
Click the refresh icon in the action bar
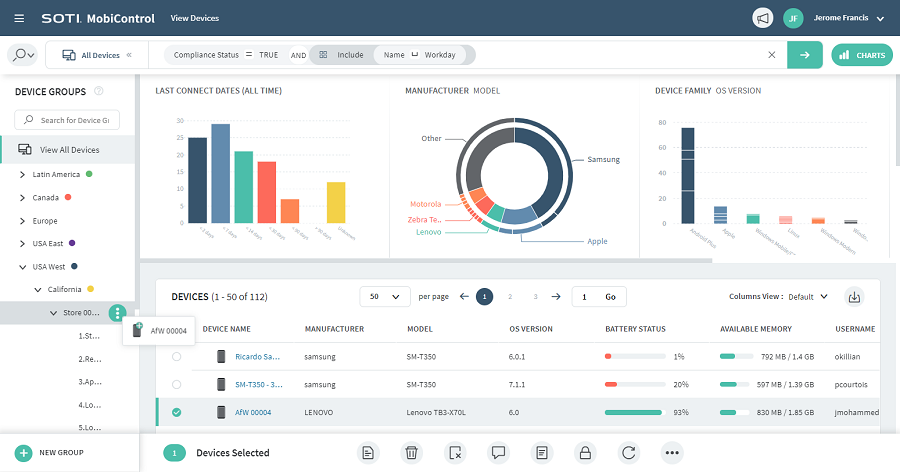click(x=628, y=453)
